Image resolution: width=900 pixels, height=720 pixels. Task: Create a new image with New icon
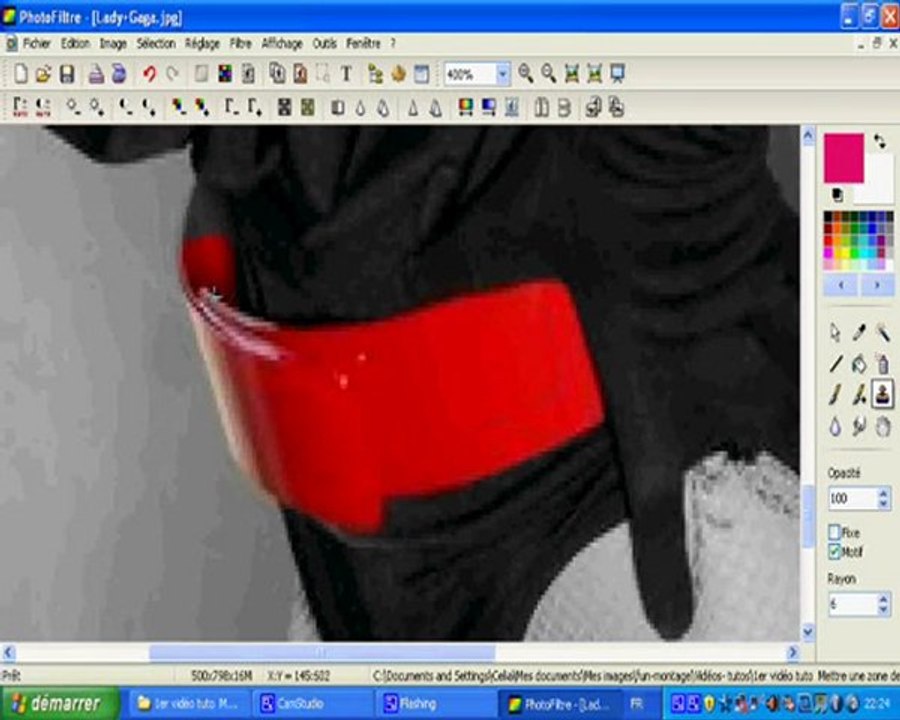pos(21,74)
